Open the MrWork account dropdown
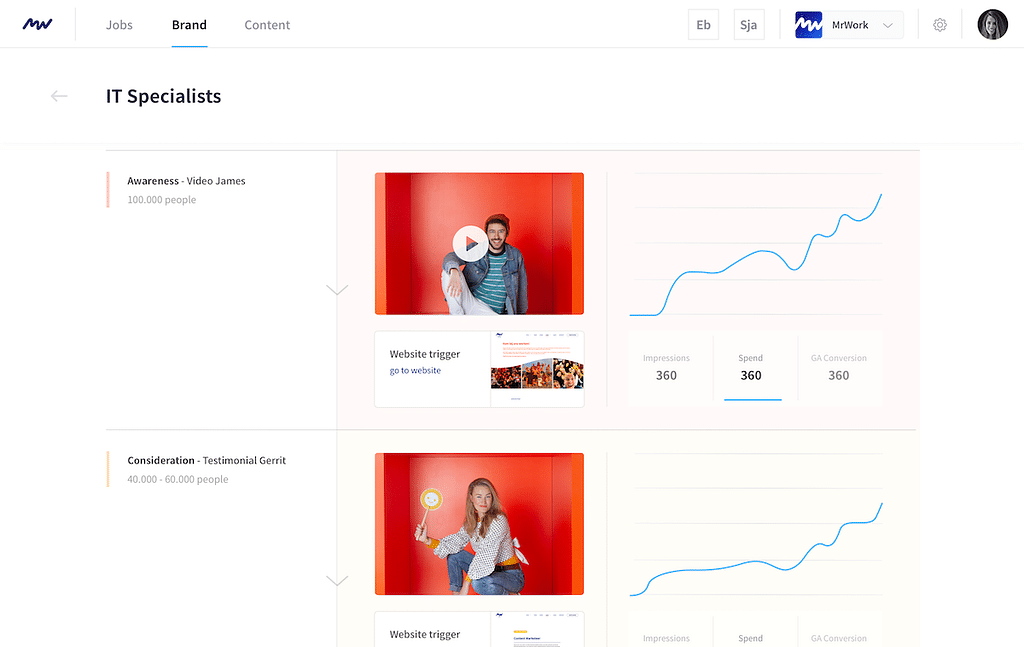This screenshot has height=647, width=1024. [887, 25]
